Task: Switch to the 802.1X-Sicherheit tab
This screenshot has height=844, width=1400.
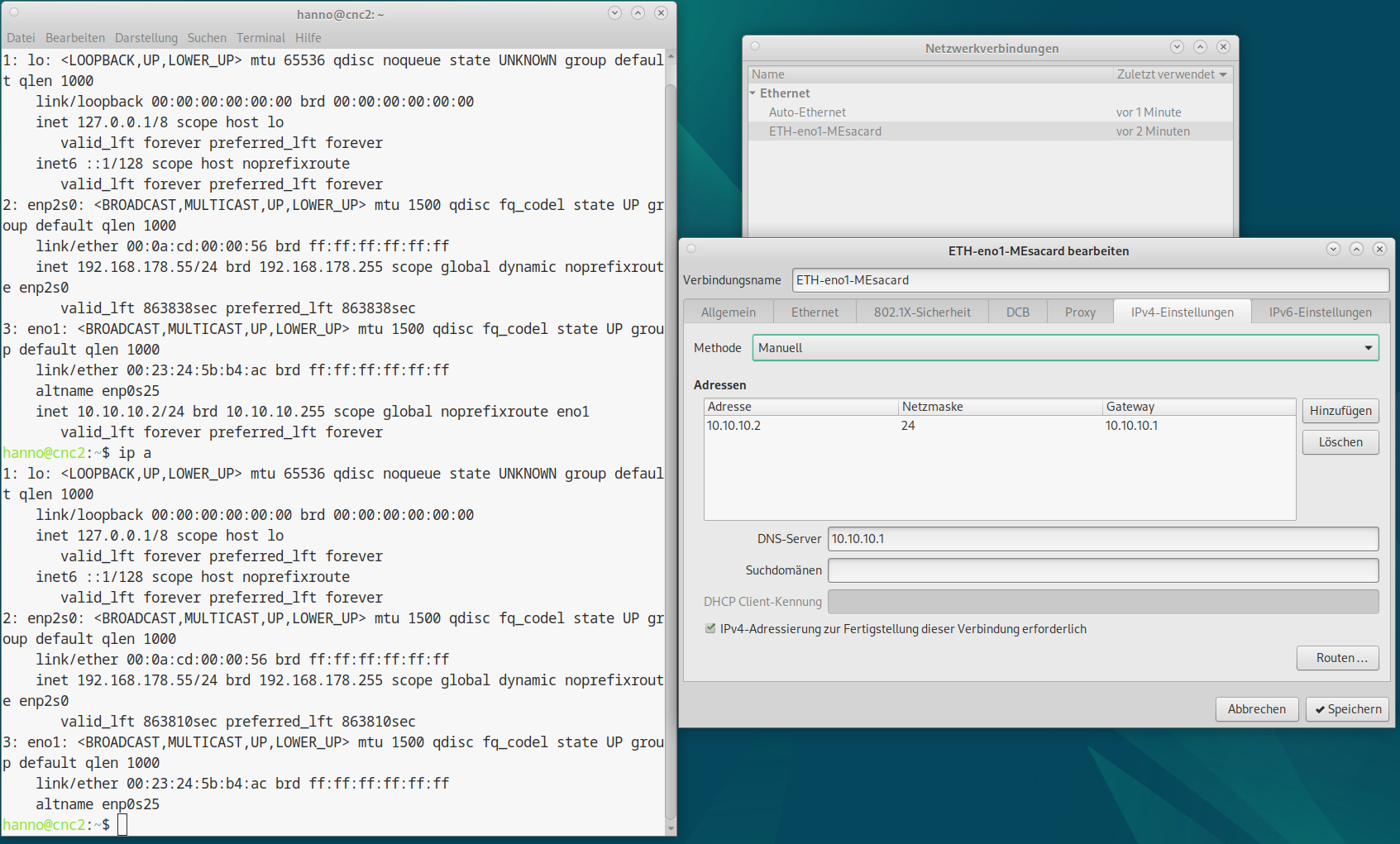Action: click(922, 312)
